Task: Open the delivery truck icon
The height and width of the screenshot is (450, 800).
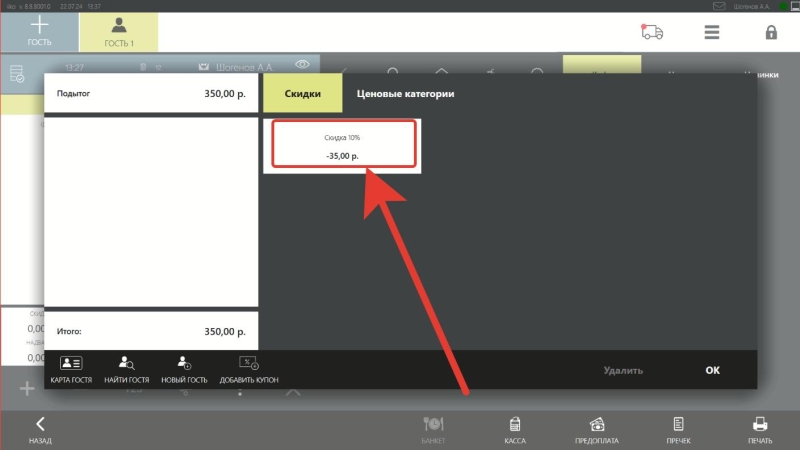Action: coord(652,32)
